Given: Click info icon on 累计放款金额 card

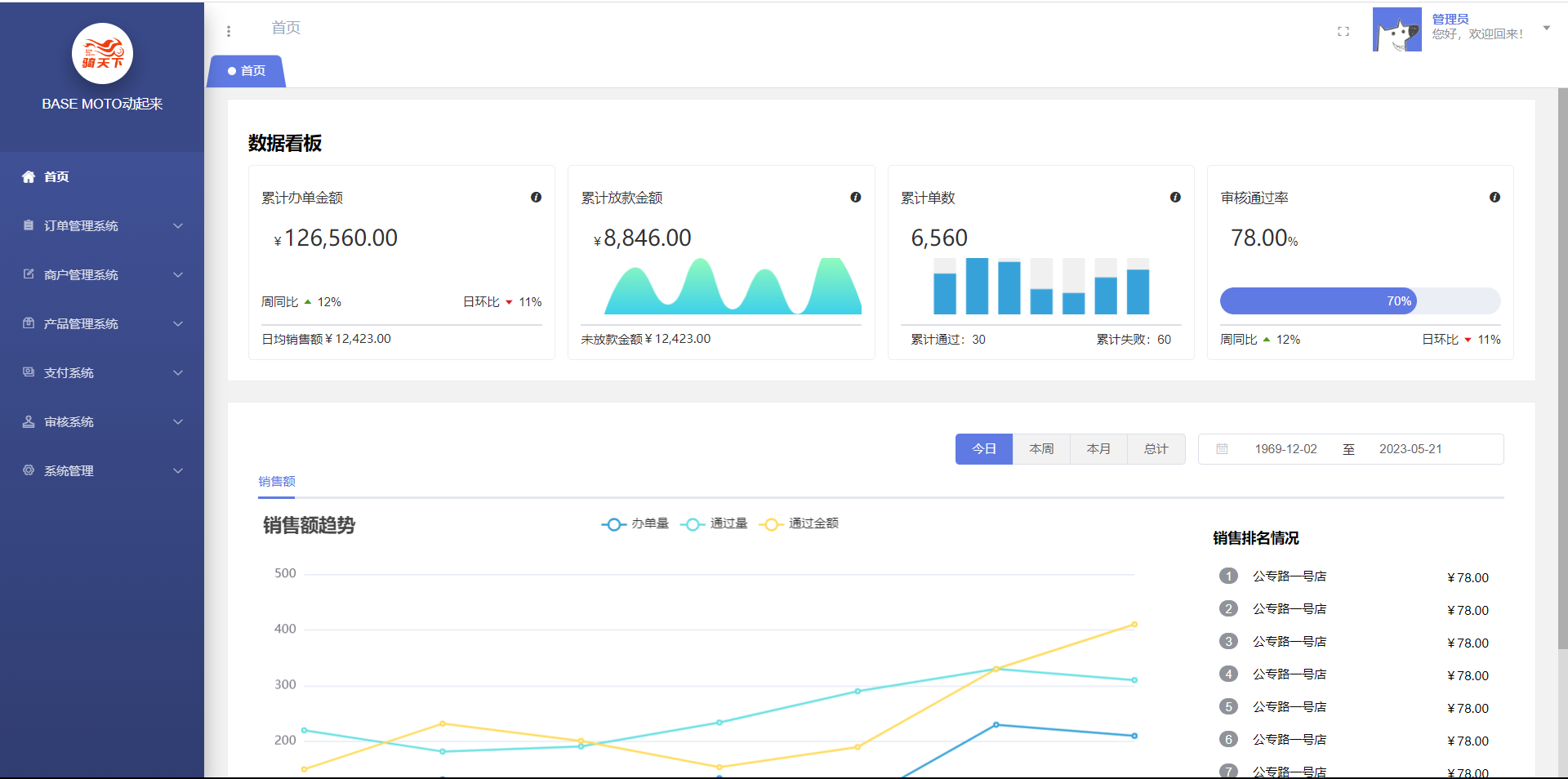Looking at the screenshot, I should point(855,197).
